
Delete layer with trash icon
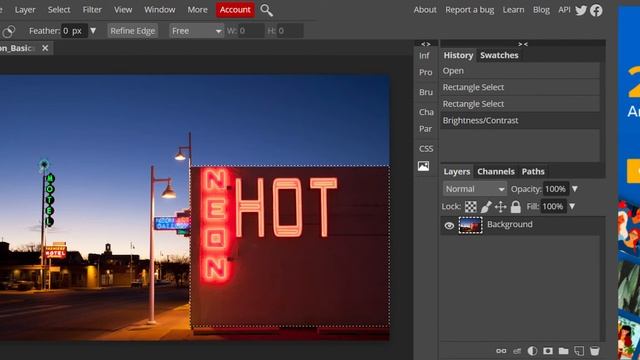pyautogui.click(x=595, y=351)
